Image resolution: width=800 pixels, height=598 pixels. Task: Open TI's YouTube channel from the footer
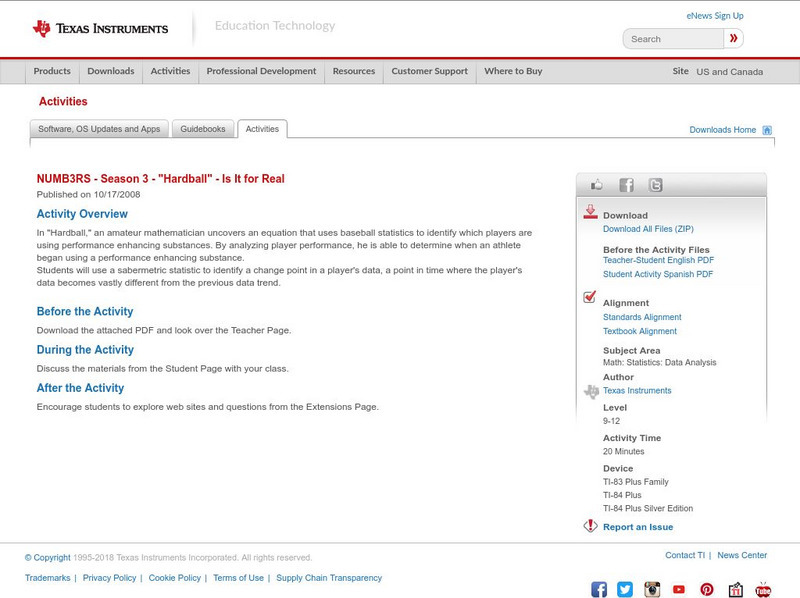(x=678, y=590)
